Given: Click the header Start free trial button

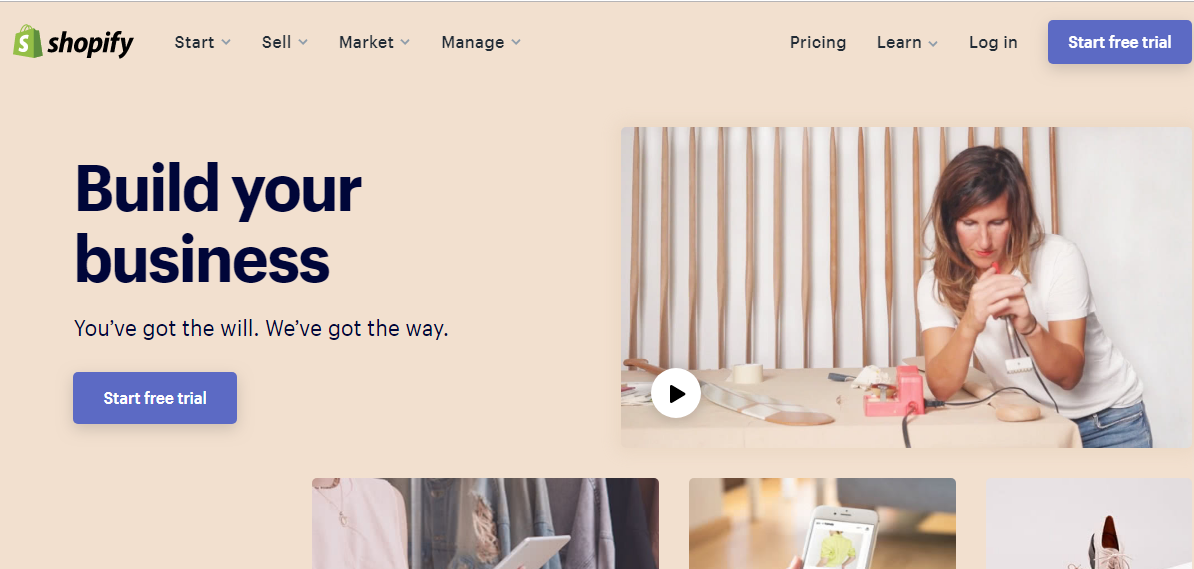Looking at the screenshot, I should (x=1119, y=42).
